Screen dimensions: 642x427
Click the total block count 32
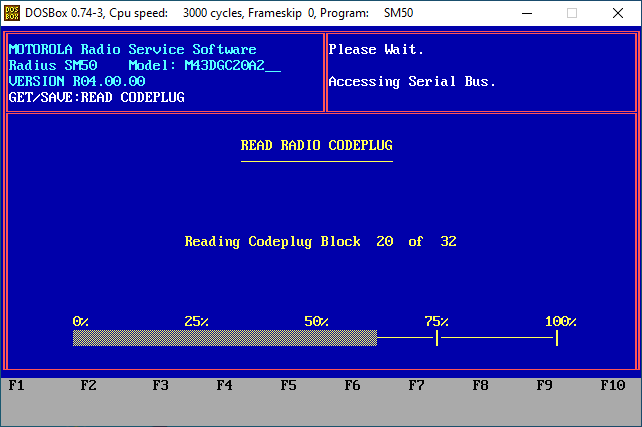pos(448,241)
